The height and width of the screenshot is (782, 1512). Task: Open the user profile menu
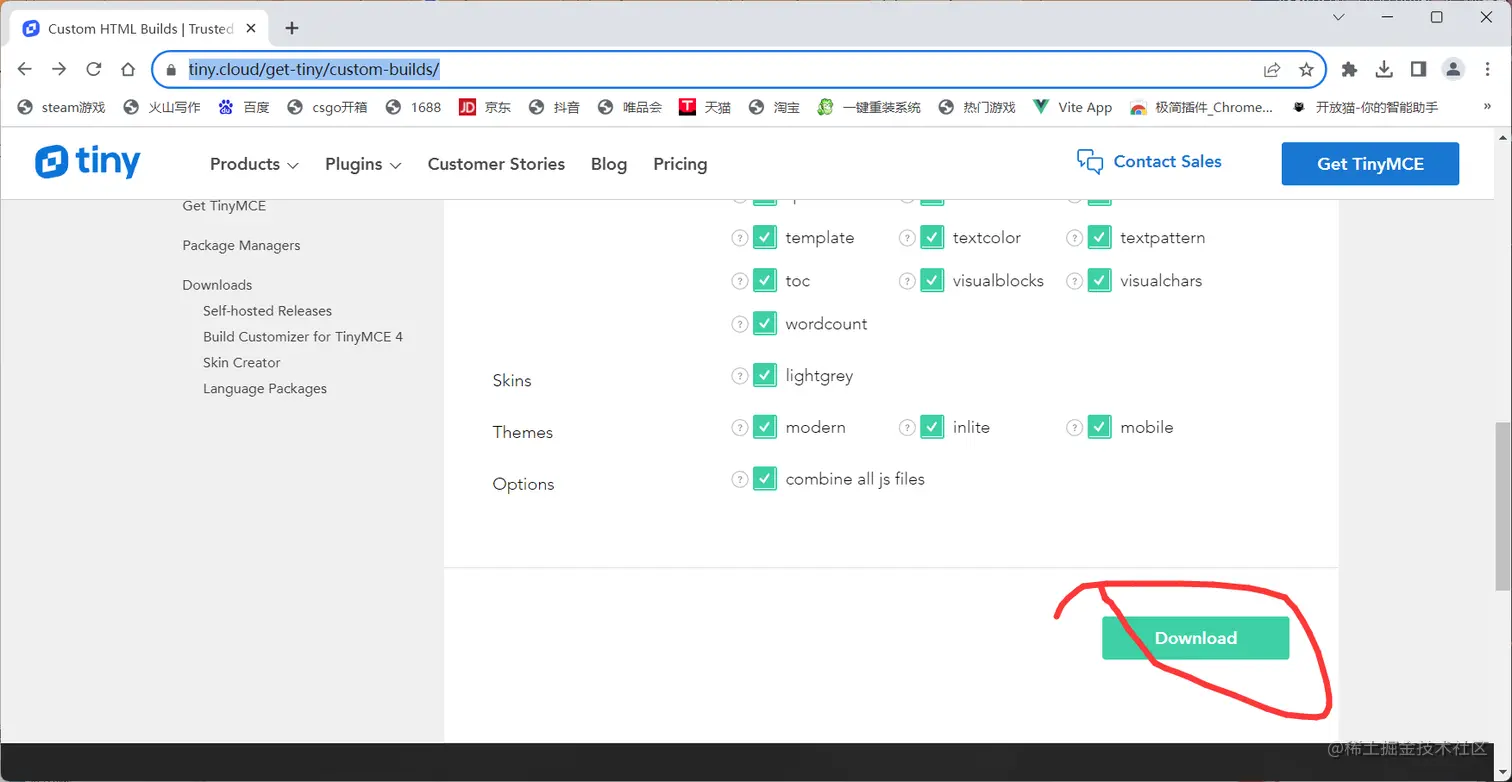[1452, 69]
